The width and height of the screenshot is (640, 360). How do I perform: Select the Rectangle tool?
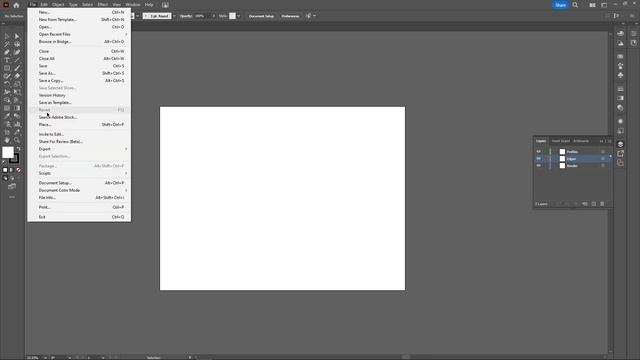7,68
